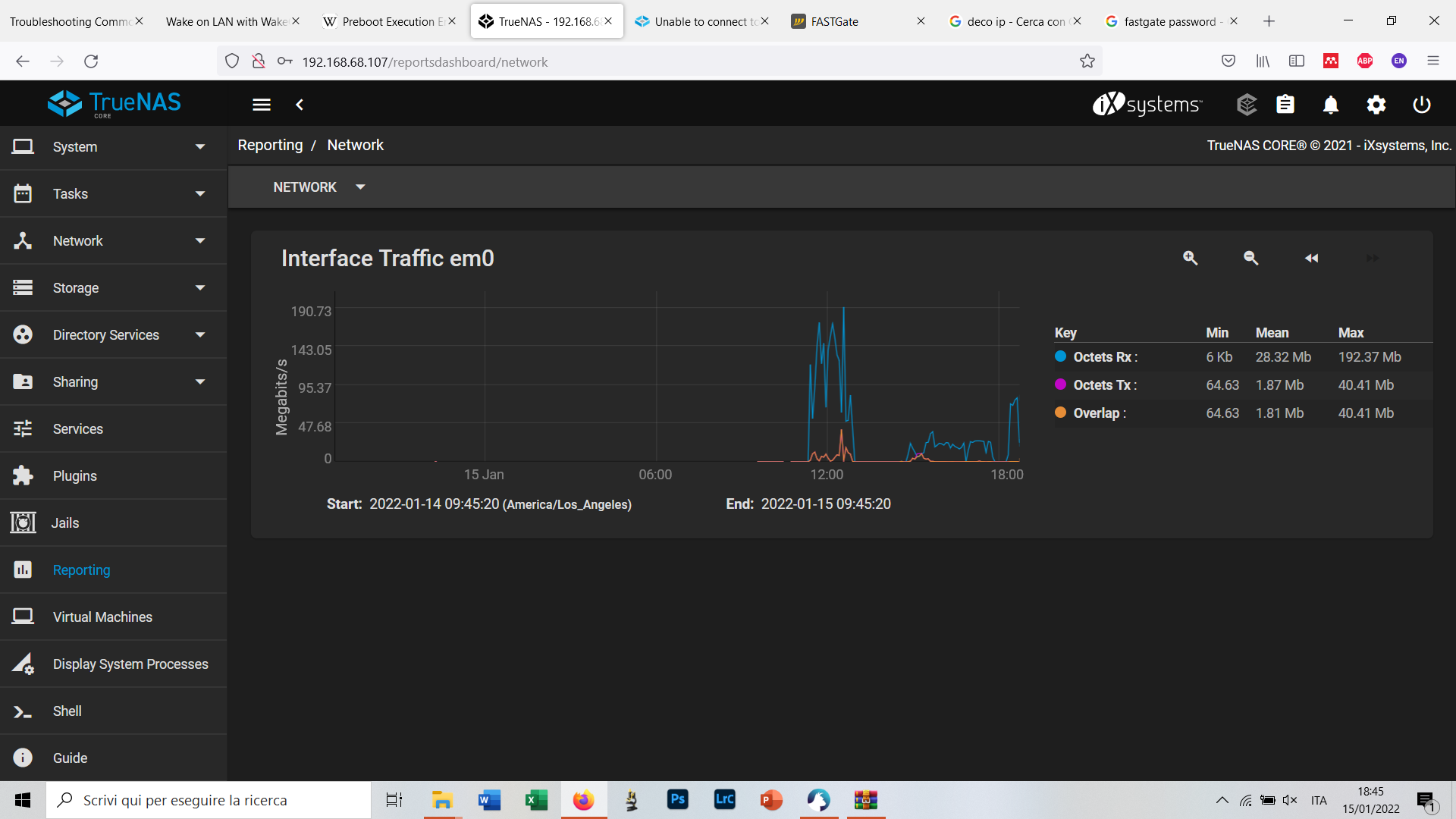
Task: Switch to the FASTGate browser tab
Action: click(834, 21)
